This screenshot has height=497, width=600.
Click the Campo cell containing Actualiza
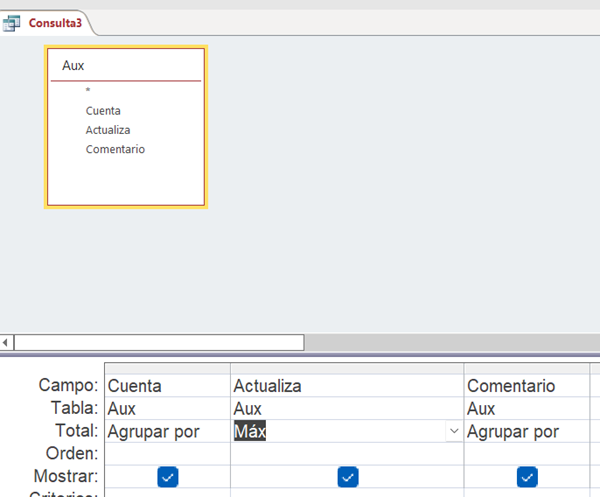tap(347, 386)
